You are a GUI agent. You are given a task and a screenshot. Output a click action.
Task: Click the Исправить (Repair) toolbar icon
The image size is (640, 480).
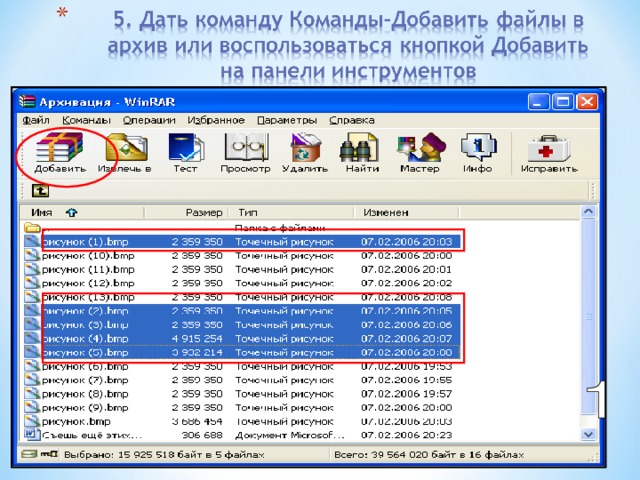pos(549,152)
